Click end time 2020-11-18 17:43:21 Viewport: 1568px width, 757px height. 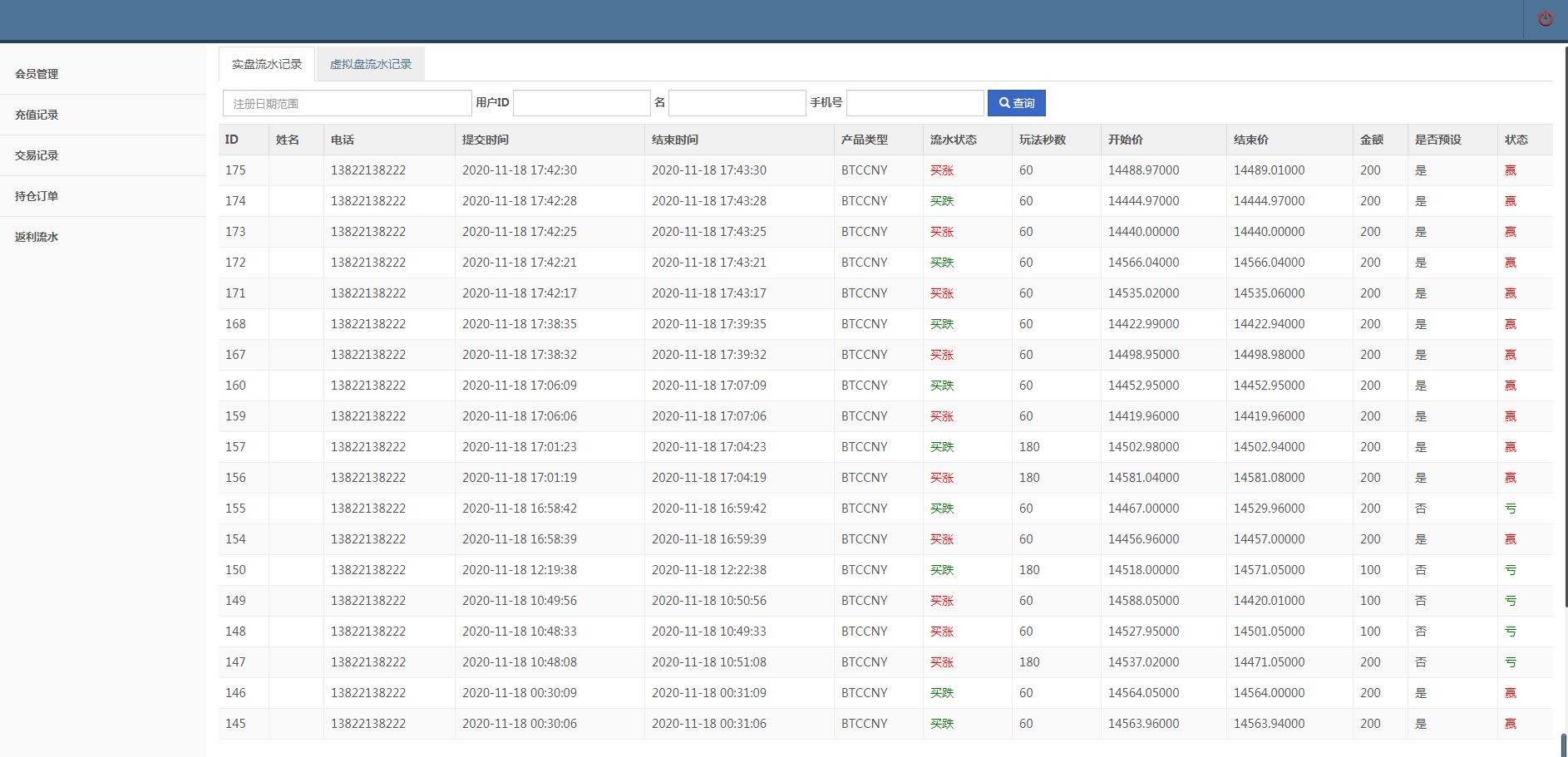(709, 263)
